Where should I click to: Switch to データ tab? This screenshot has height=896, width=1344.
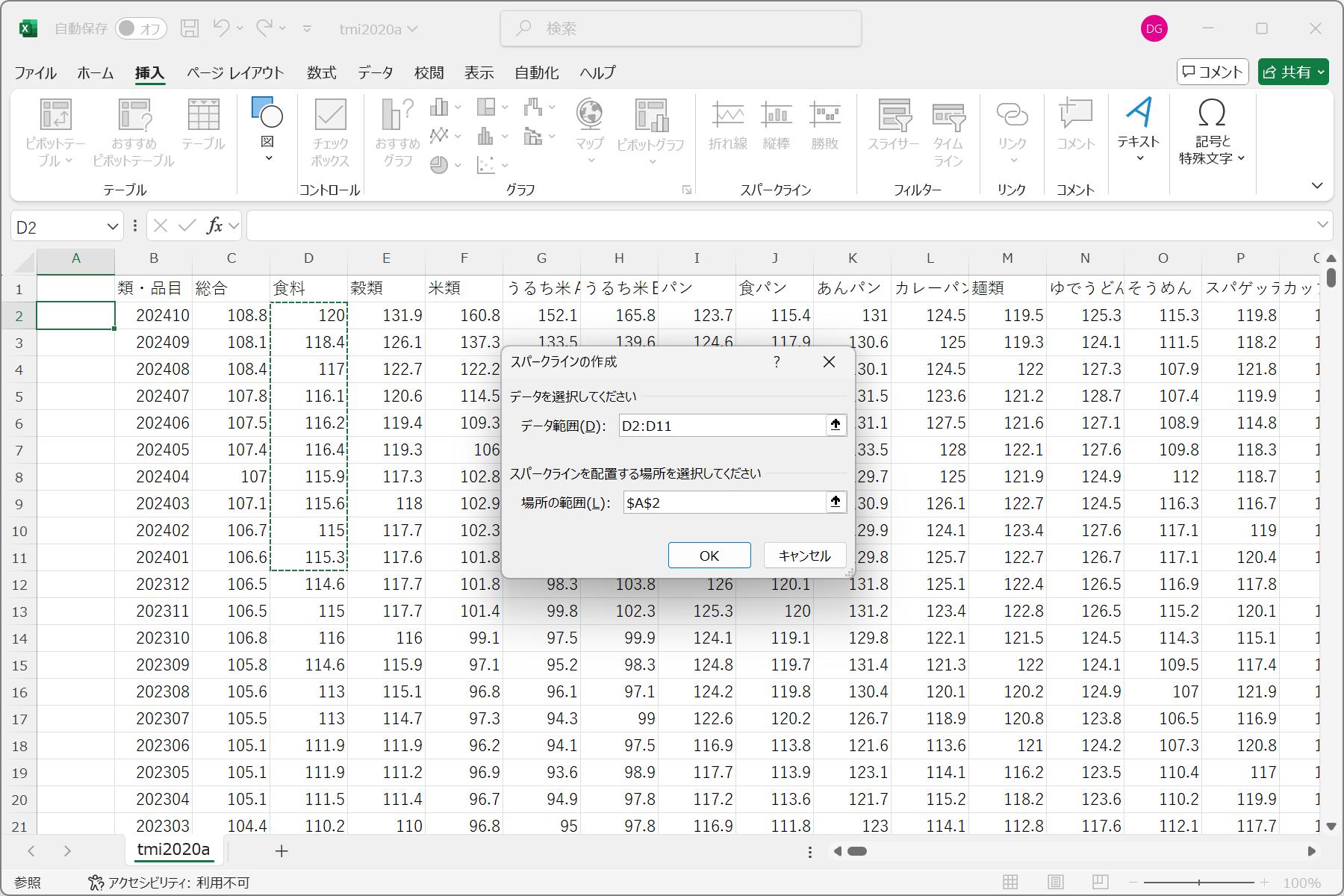coord(375,72)
